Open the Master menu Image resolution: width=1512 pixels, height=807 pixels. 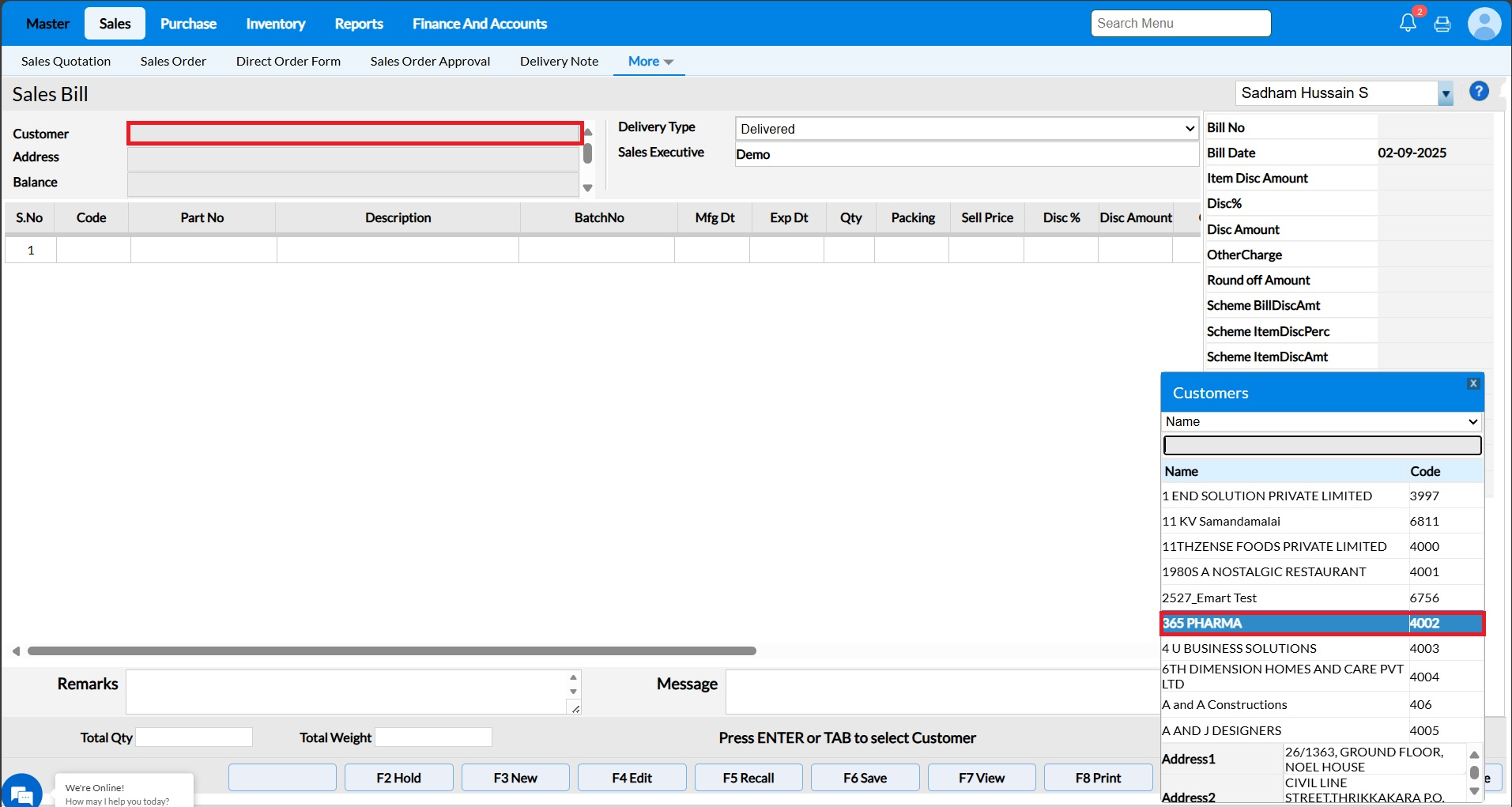tap(47, 24)
